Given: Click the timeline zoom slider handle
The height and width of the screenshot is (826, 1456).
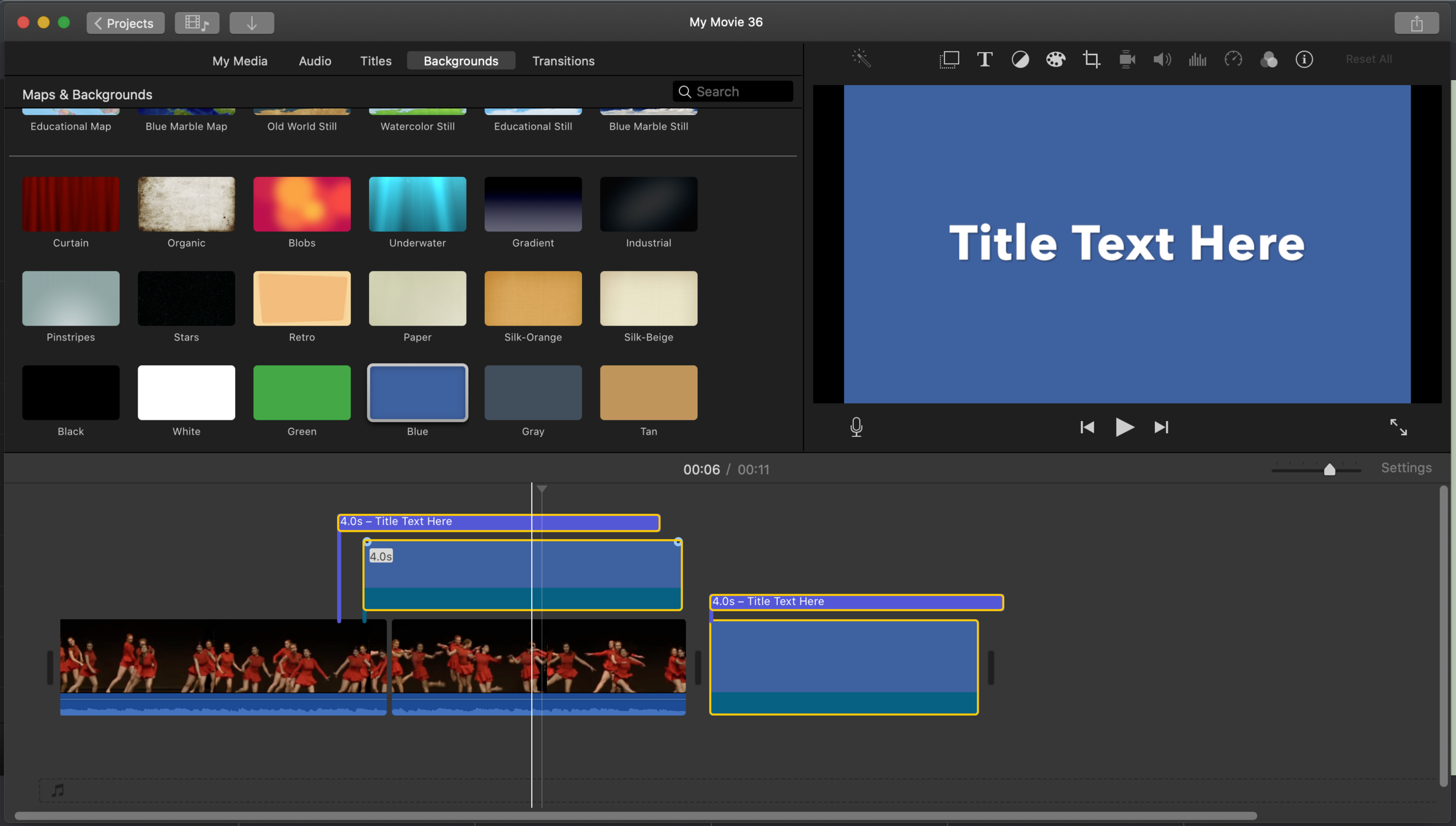Looking at the screenshot, I should tap(1329, 469).
